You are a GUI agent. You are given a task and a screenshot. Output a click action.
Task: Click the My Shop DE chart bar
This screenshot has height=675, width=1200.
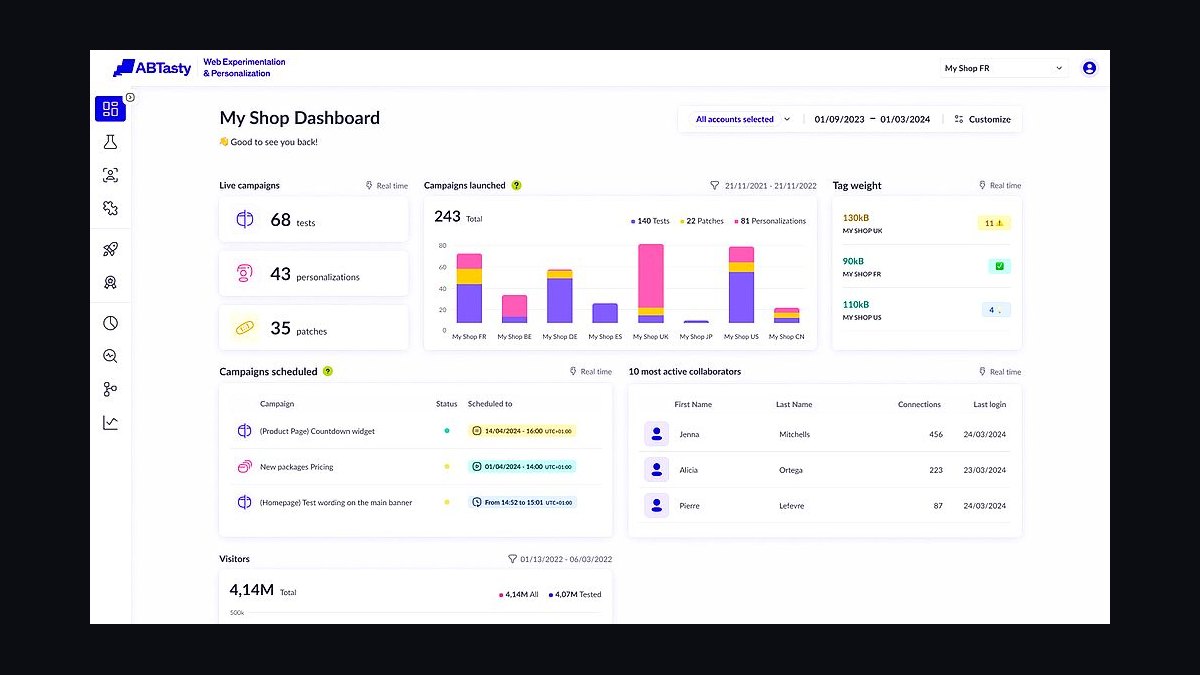point(560,296)
